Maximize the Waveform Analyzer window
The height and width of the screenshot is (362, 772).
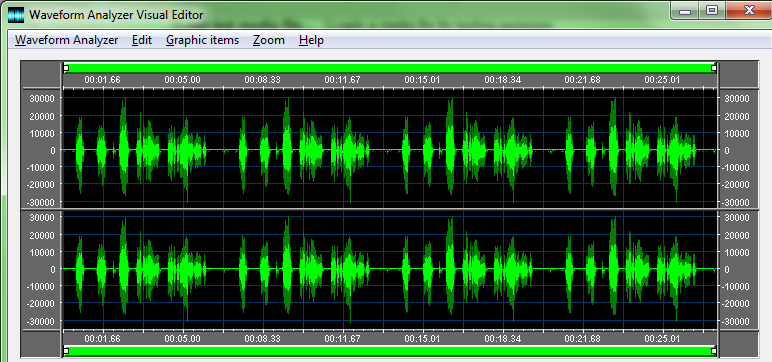pyautogui.click(x=712, y=10)
